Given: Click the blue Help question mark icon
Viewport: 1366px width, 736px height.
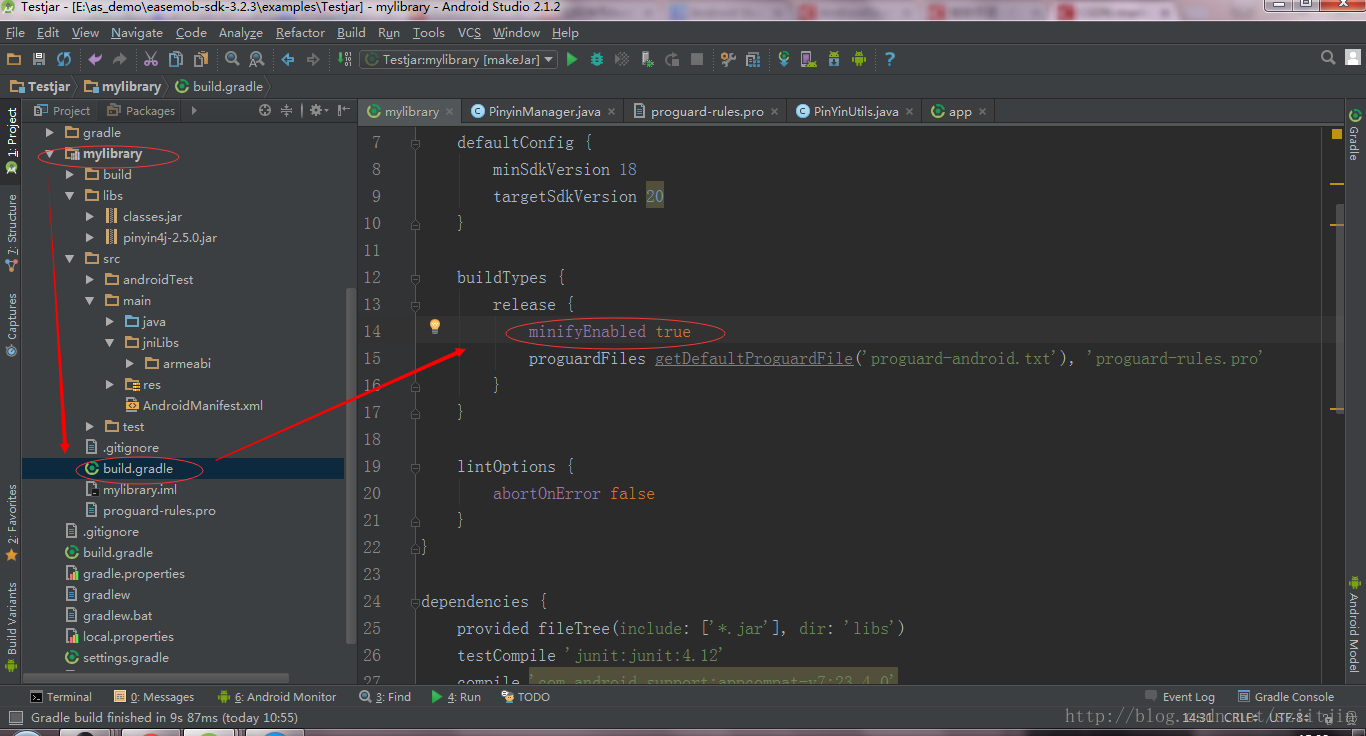Looking at the screenshot, I should tap(889, 60).
